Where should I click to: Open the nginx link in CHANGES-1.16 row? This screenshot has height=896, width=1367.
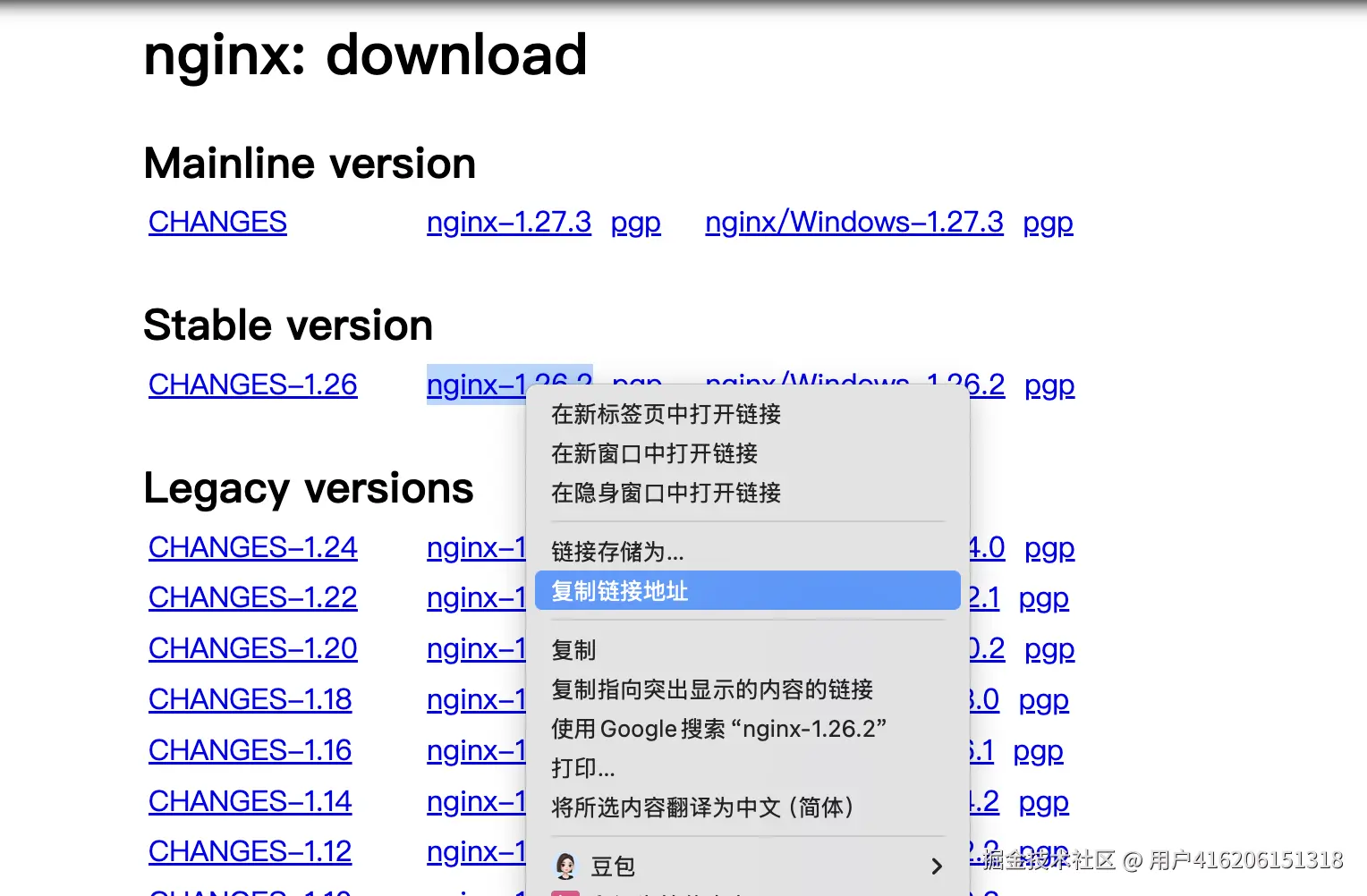[476, 751]
